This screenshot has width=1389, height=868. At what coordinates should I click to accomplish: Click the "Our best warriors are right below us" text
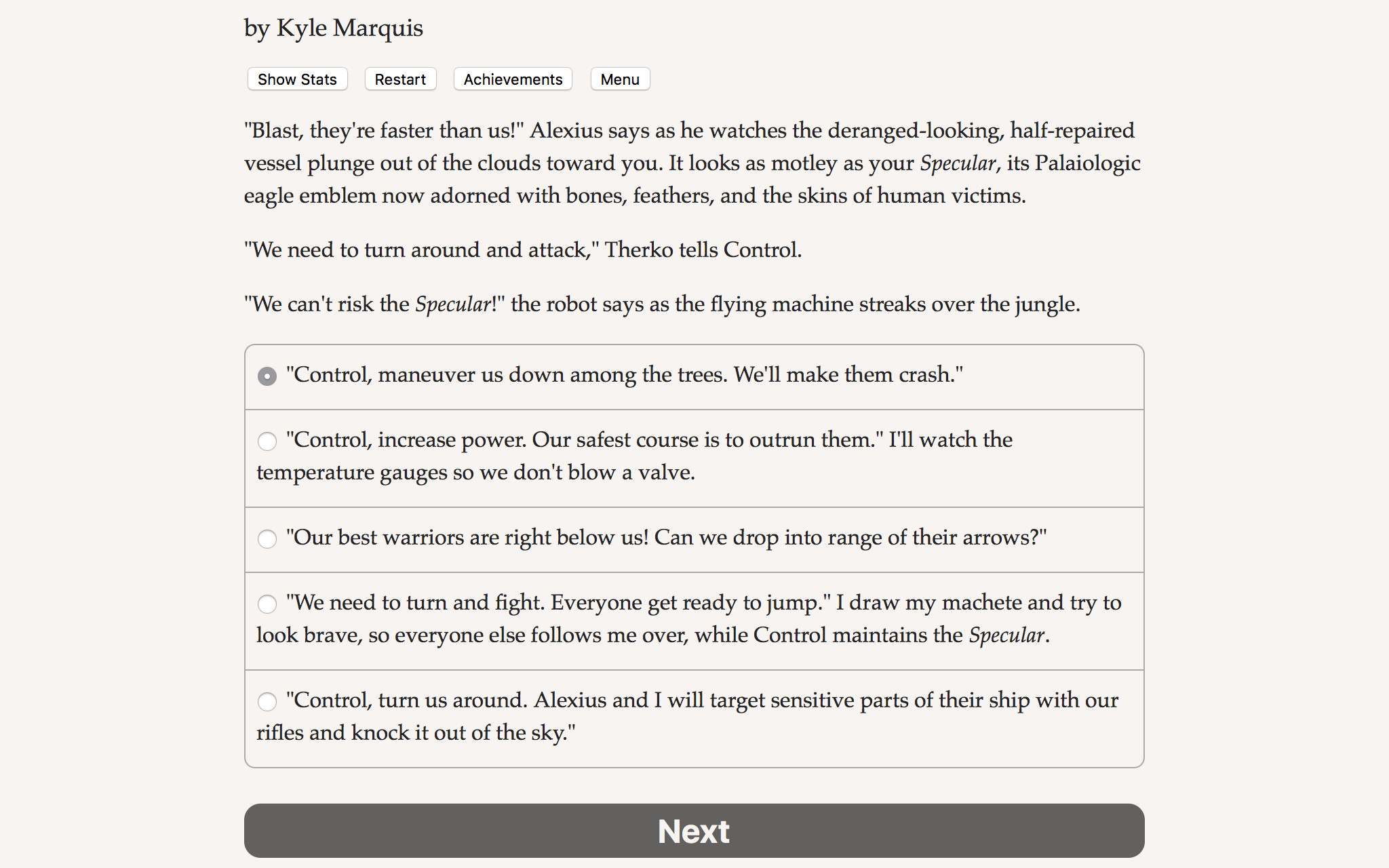pyautogui.click(x=468, y=538)
